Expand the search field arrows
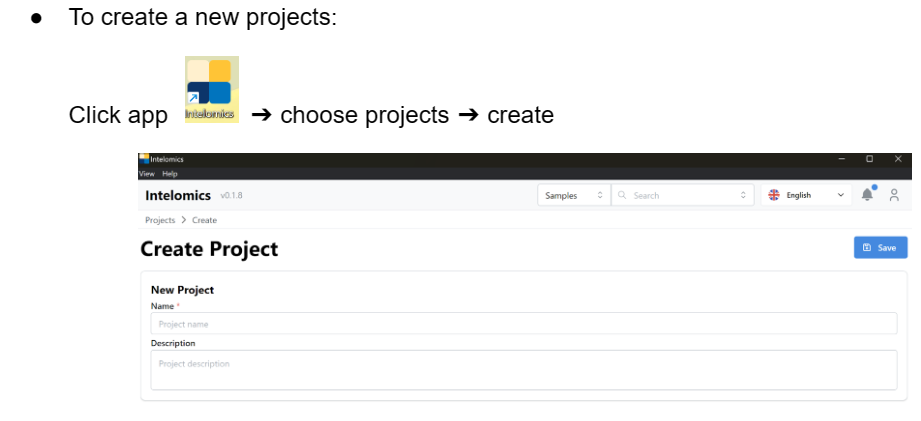The image size is (921, 421). (x=743, y=195)
